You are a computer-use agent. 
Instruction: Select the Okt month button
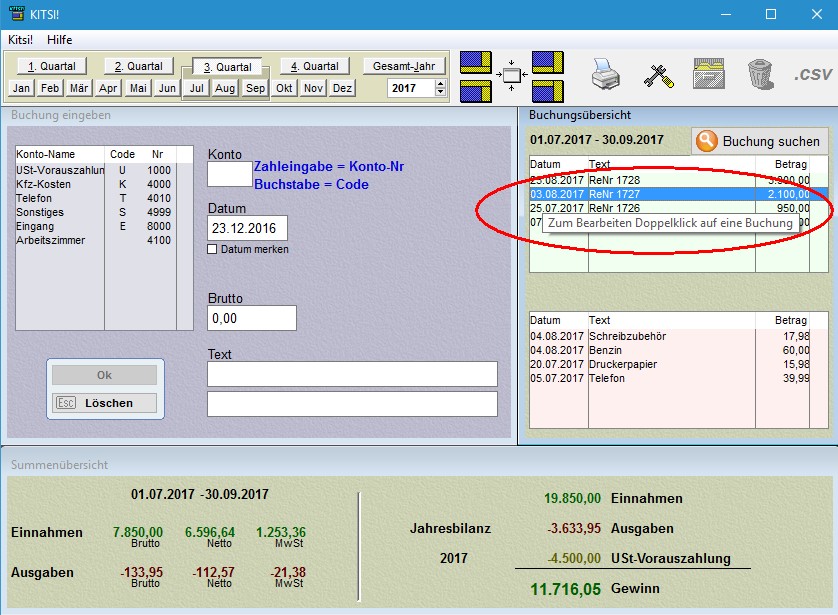285,88
